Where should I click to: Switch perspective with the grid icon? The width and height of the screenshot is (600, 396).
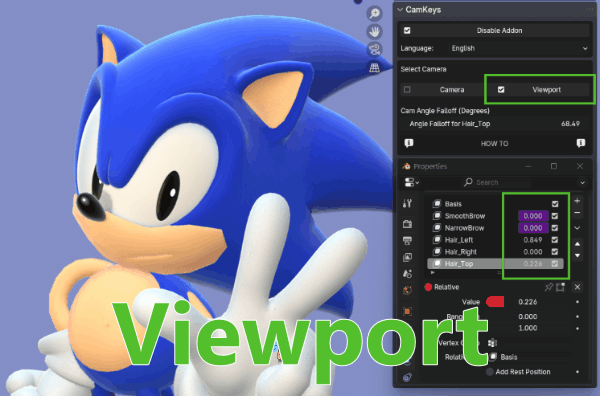pyautogui.click(x=374, y=68)
